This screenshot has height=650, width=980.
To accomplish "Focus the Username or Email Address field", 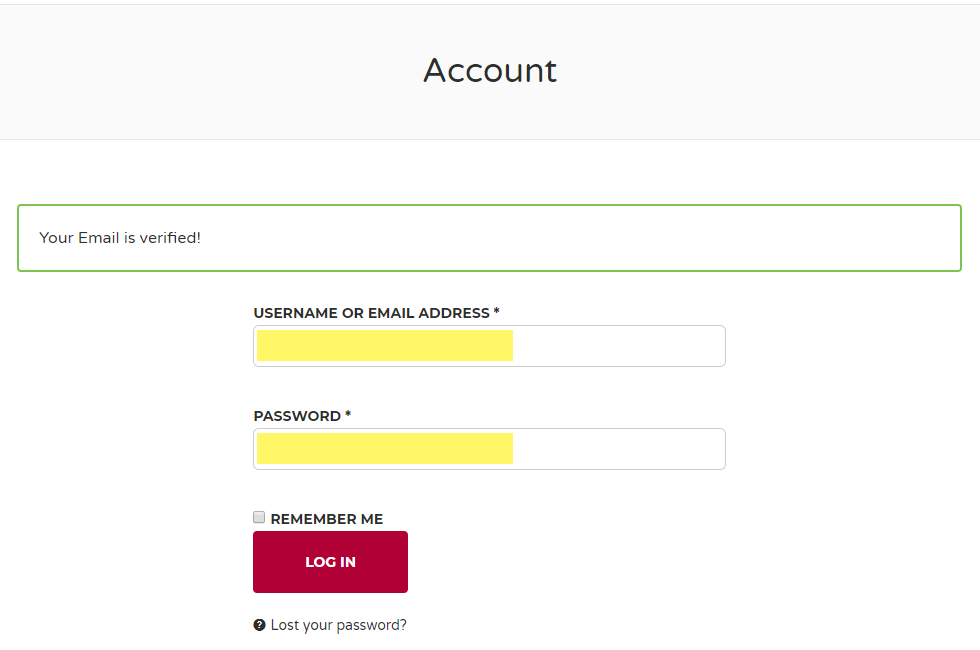I will (x=489, y=346).
